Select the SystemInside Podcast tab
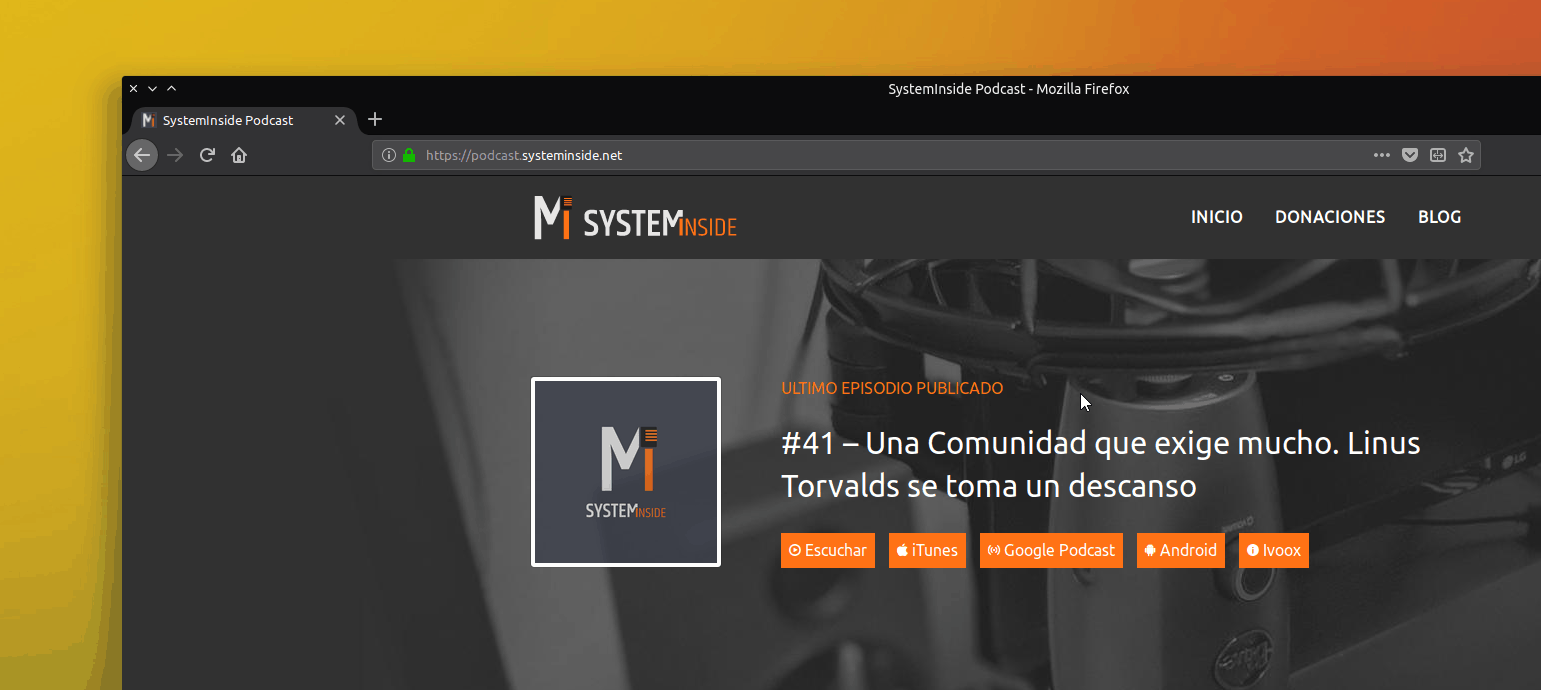This screenshot has width=1541, height=690. pos(228,120)
